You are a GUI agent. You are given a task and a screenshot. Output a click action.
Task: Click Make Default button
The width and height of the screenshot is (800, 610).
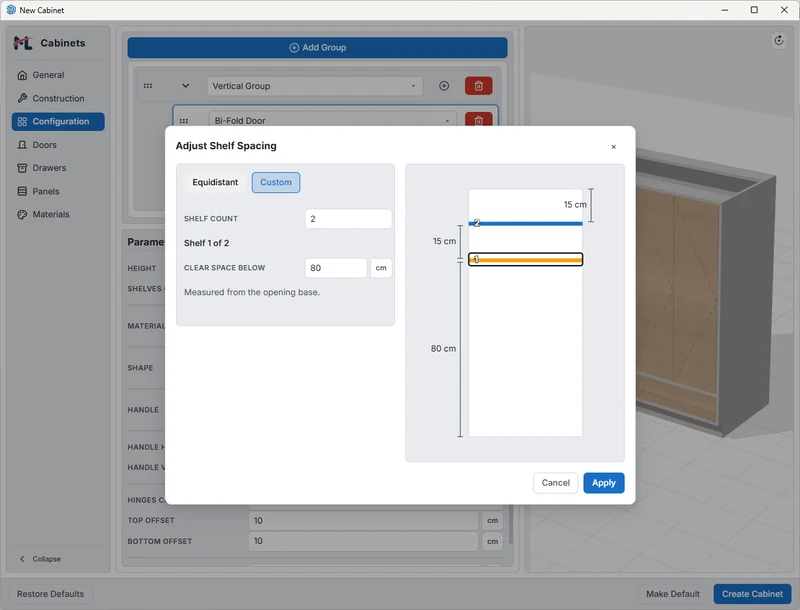pyautogui.click(x=672, y=594)
